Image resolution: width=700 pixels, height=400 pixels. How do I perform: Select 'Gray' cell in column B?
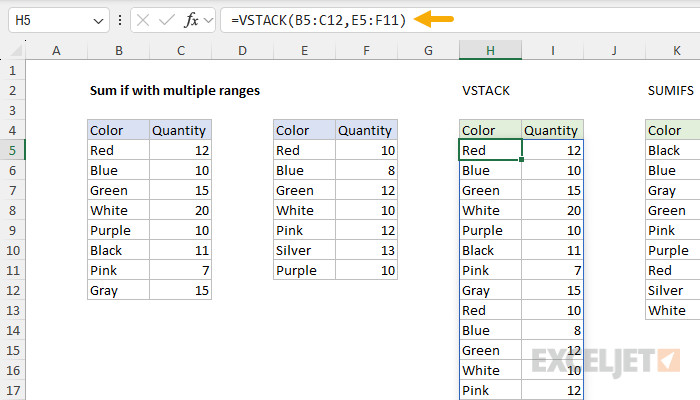[x=118, y=291]
